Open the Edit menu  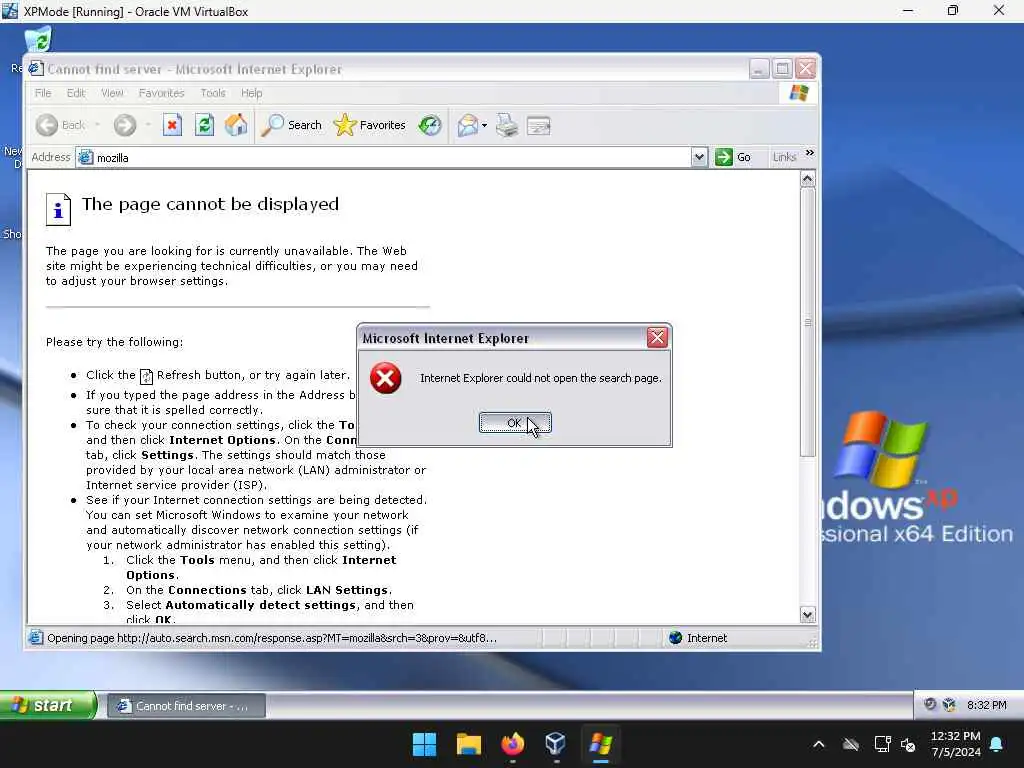click(x=76, y=93)
